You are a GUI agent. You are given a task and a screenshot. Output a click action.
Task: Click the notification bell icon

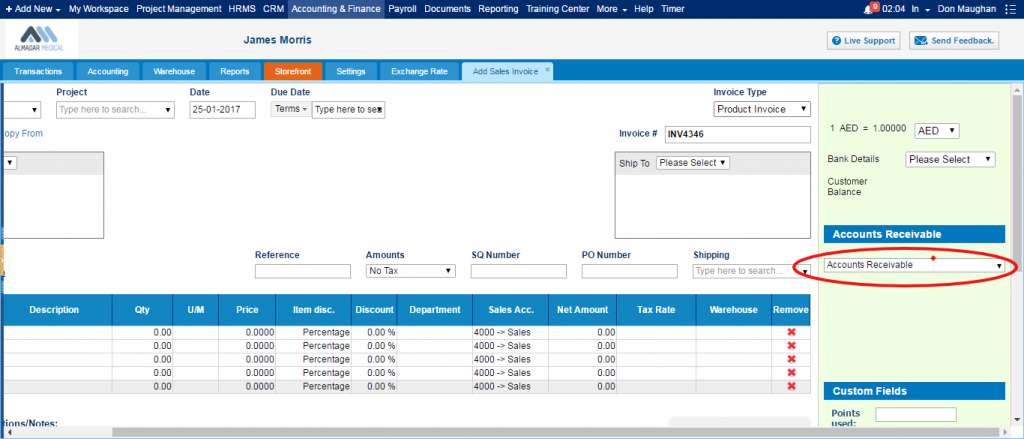coord(867,9)
